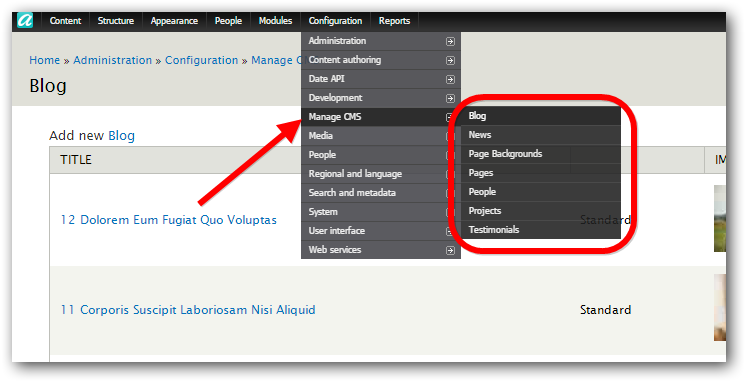The height and width of the screenshot is (382, 746).
Task: Select Date API menu entry
Action: [x=381, y=79]
